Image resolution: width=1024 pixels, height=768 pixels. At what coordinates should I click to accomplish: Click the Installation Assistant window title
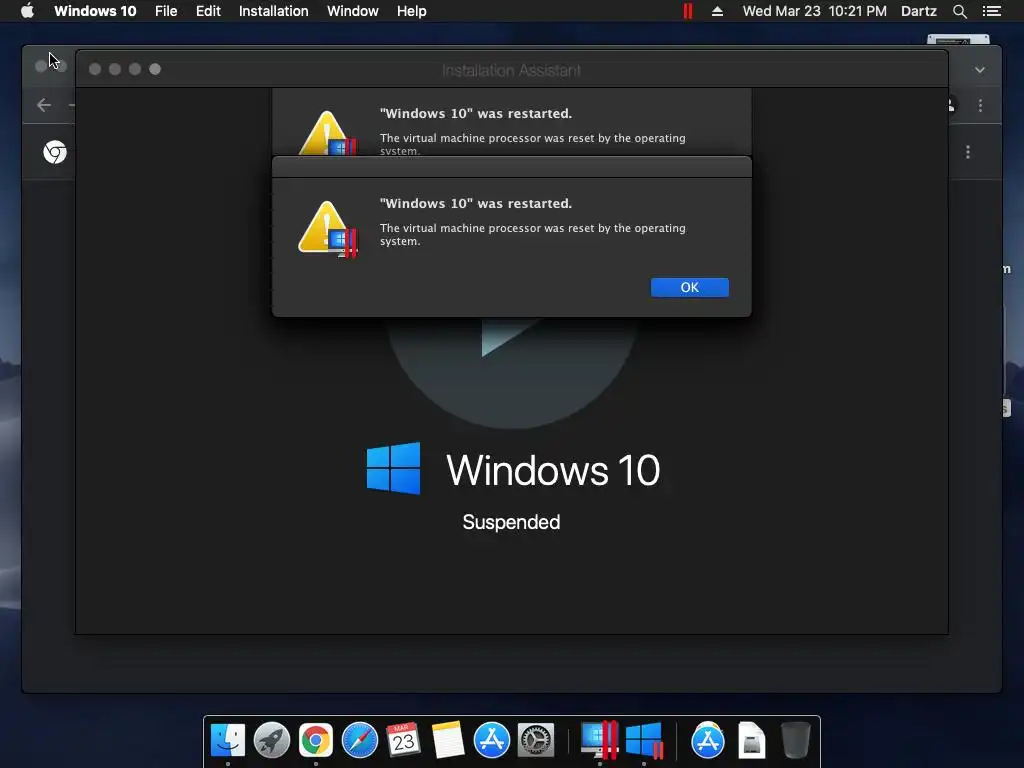point(511,70)
